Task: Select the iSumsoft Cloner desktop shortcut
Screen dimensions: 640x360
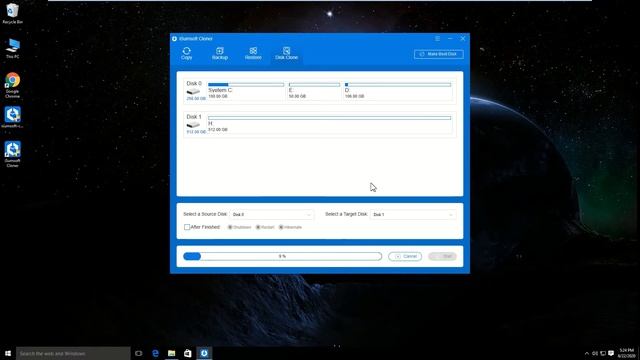Action: point(13,154)
